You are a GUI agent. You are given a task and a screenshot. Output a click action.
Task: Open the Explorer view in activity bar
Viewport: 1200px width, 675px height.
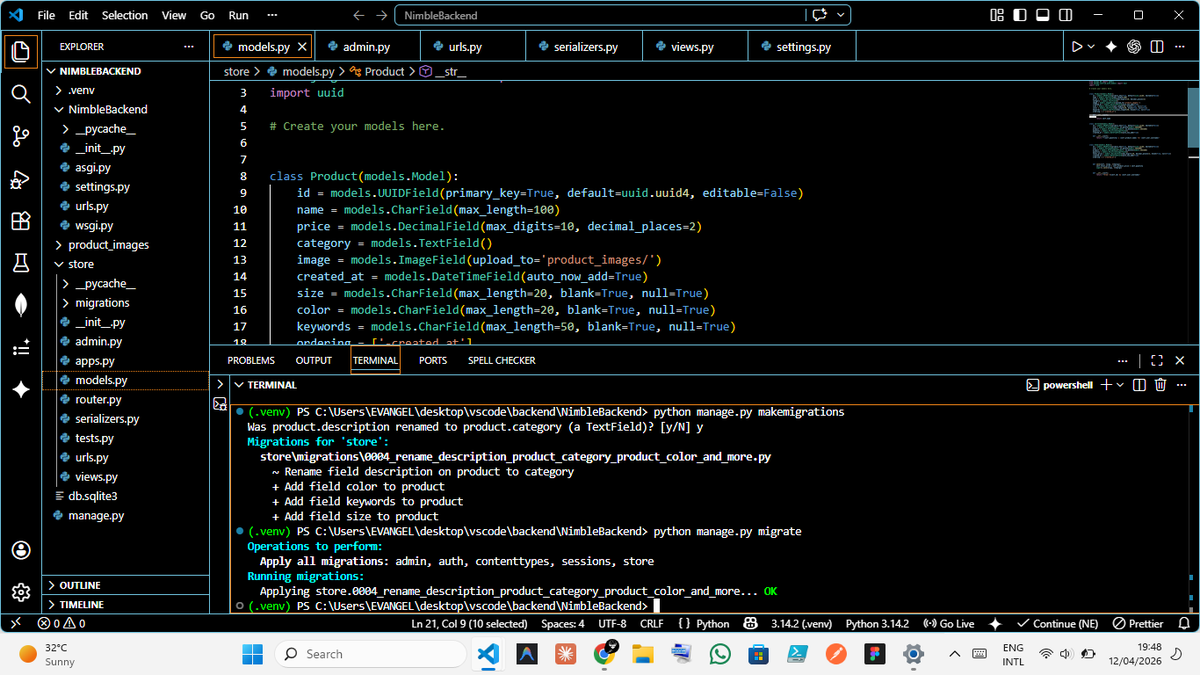pyautogui.click(x=21, y=51)
